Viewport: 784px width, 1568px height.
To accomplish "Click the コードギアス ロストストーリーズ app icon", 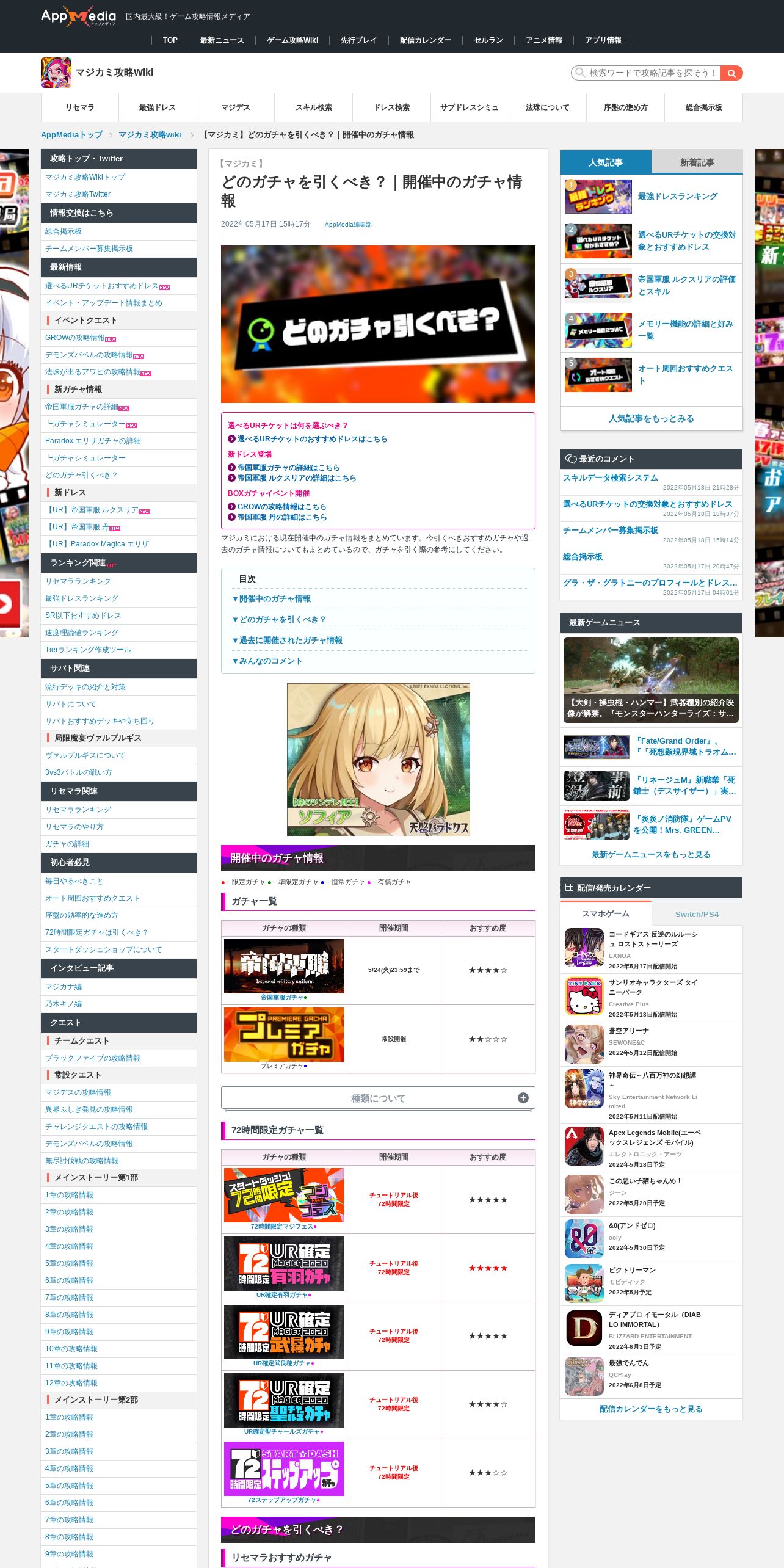I will tap(584, 948).
